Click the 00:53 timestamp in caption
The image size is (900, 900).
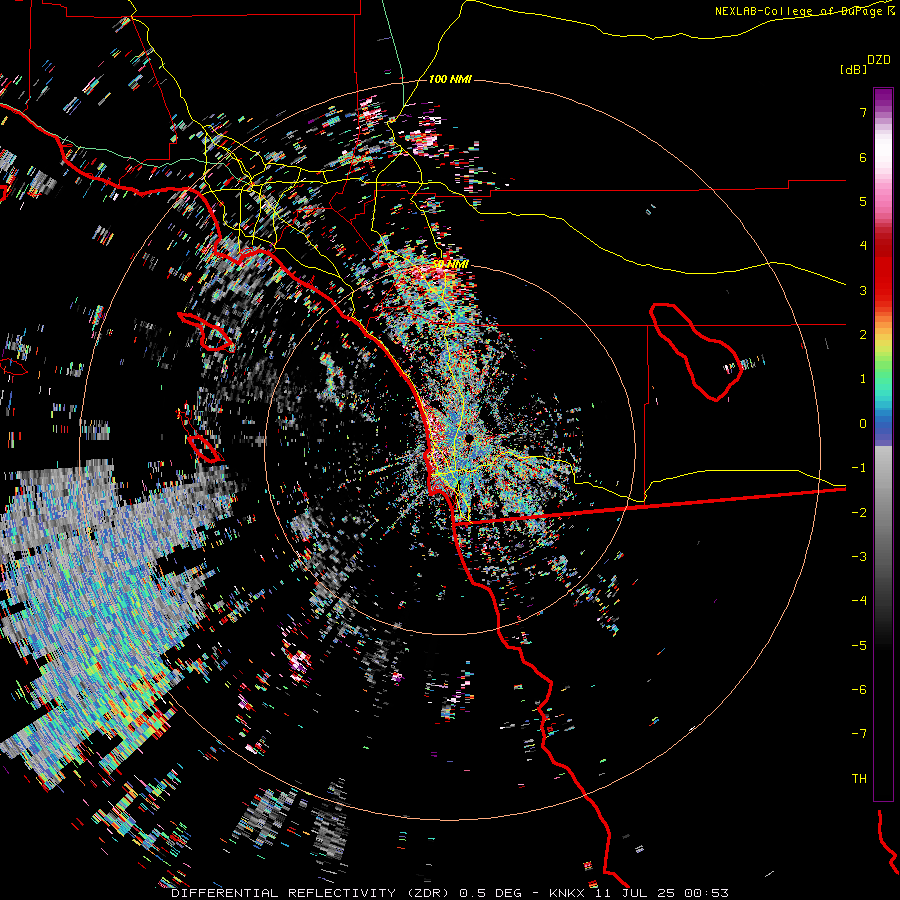(x=707, y=893)
